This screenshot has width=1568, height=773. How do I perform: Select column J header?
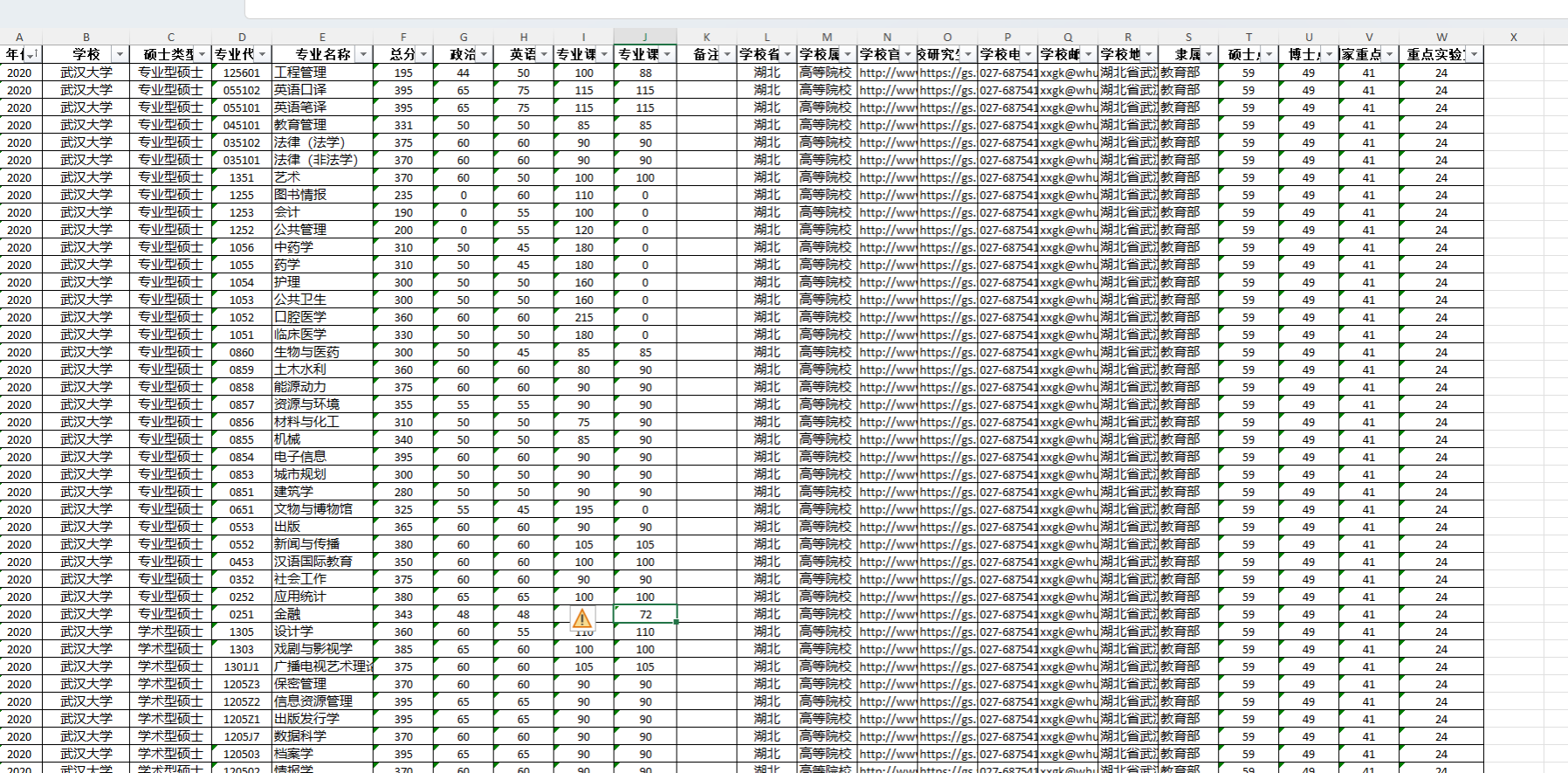(x=645, y=37)
